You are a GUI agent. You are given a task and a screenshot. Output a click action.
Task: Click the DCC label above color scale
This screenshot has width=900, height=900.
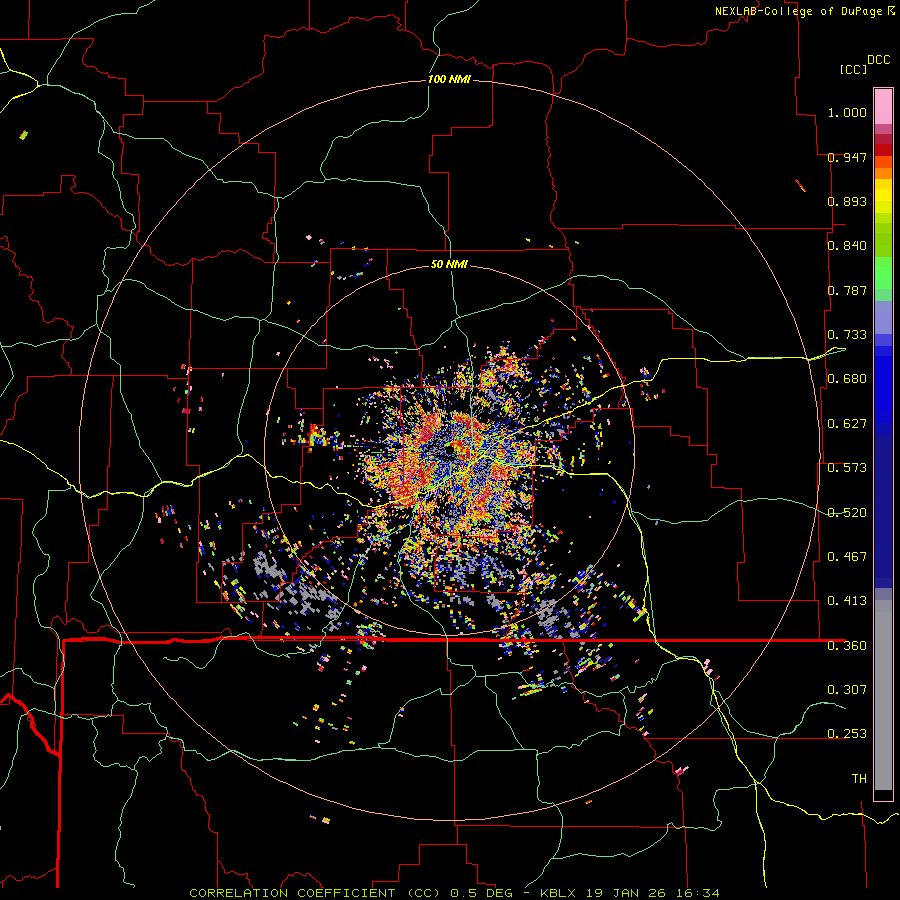point(878,60)
